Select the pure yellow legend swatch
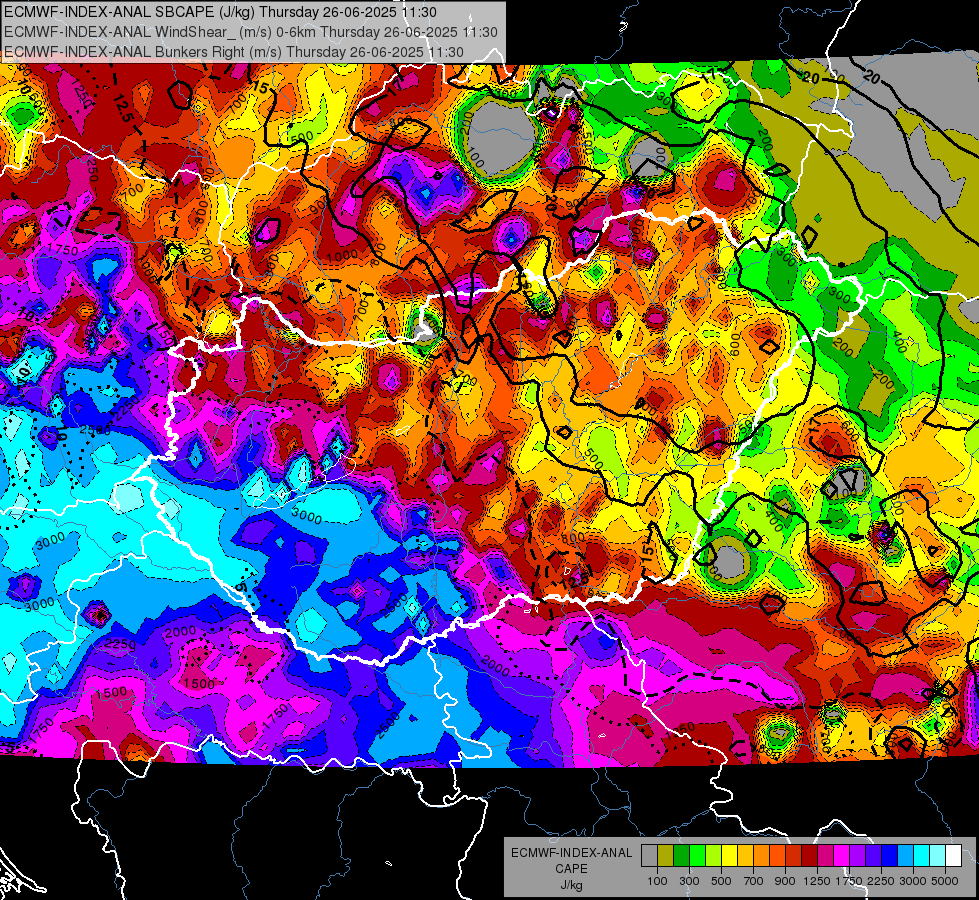The image size is (979, 900). [x=729, y=855]
